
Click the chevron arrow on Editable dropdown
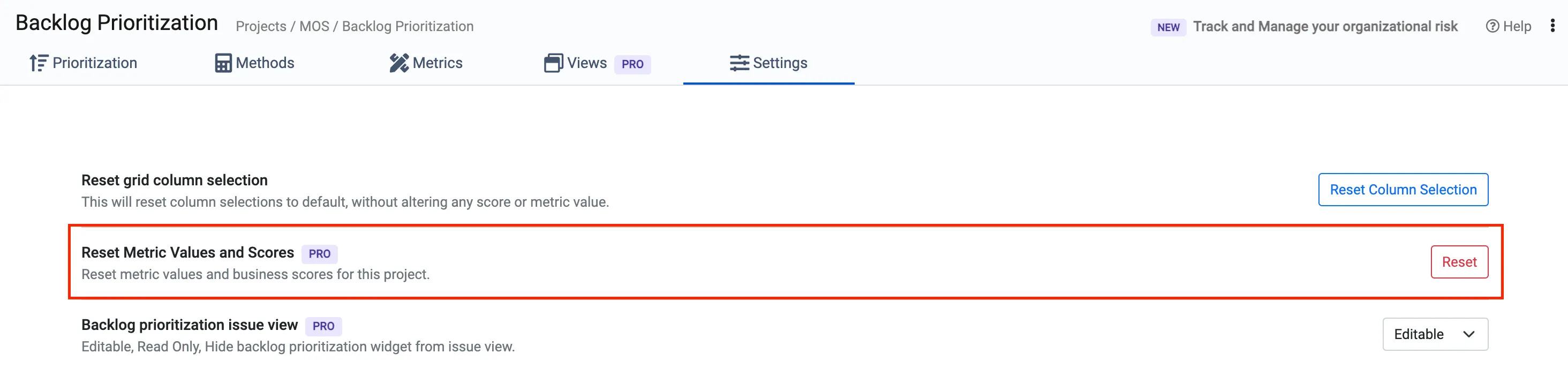point(1468,334)
